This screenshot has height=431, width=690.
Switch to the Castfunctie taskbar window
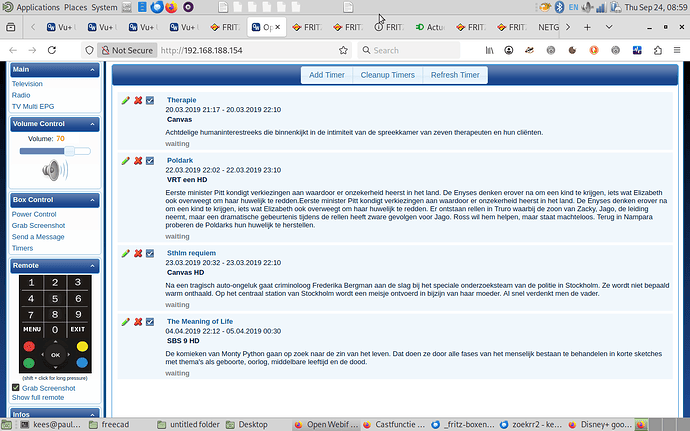click(x=395, y=425)
